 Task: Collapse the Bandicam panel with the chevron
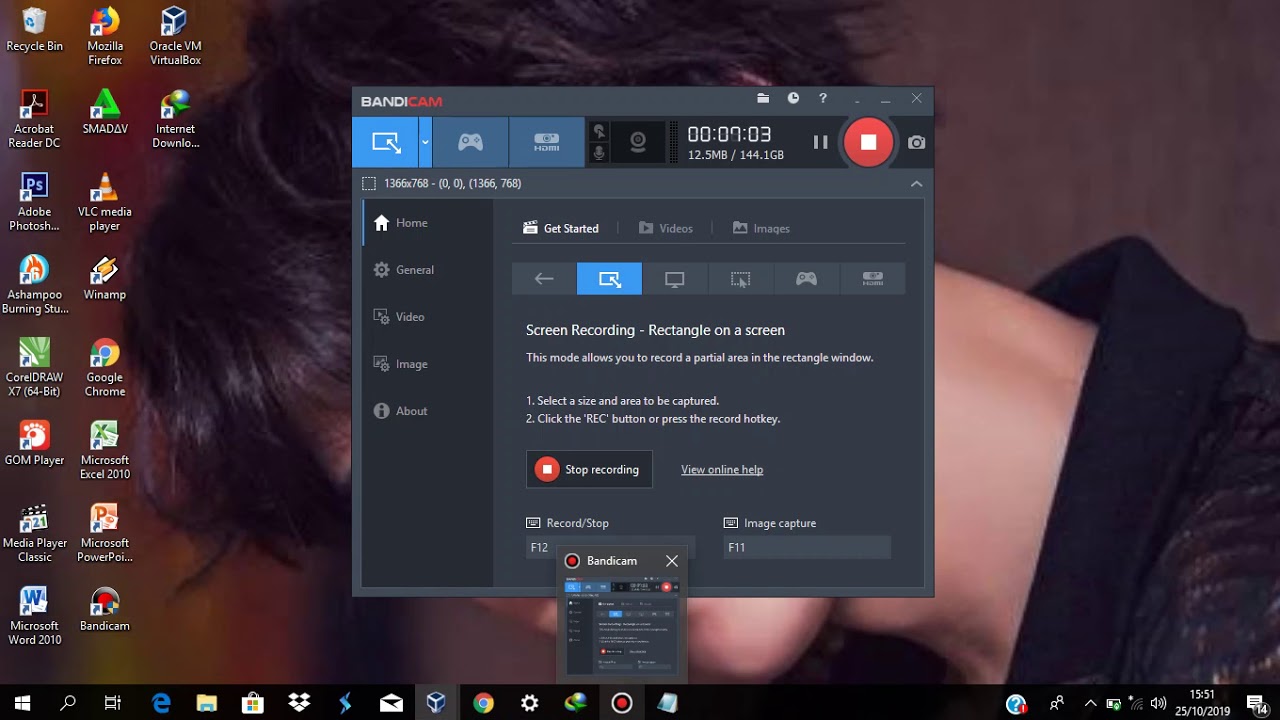pos(916,184)
